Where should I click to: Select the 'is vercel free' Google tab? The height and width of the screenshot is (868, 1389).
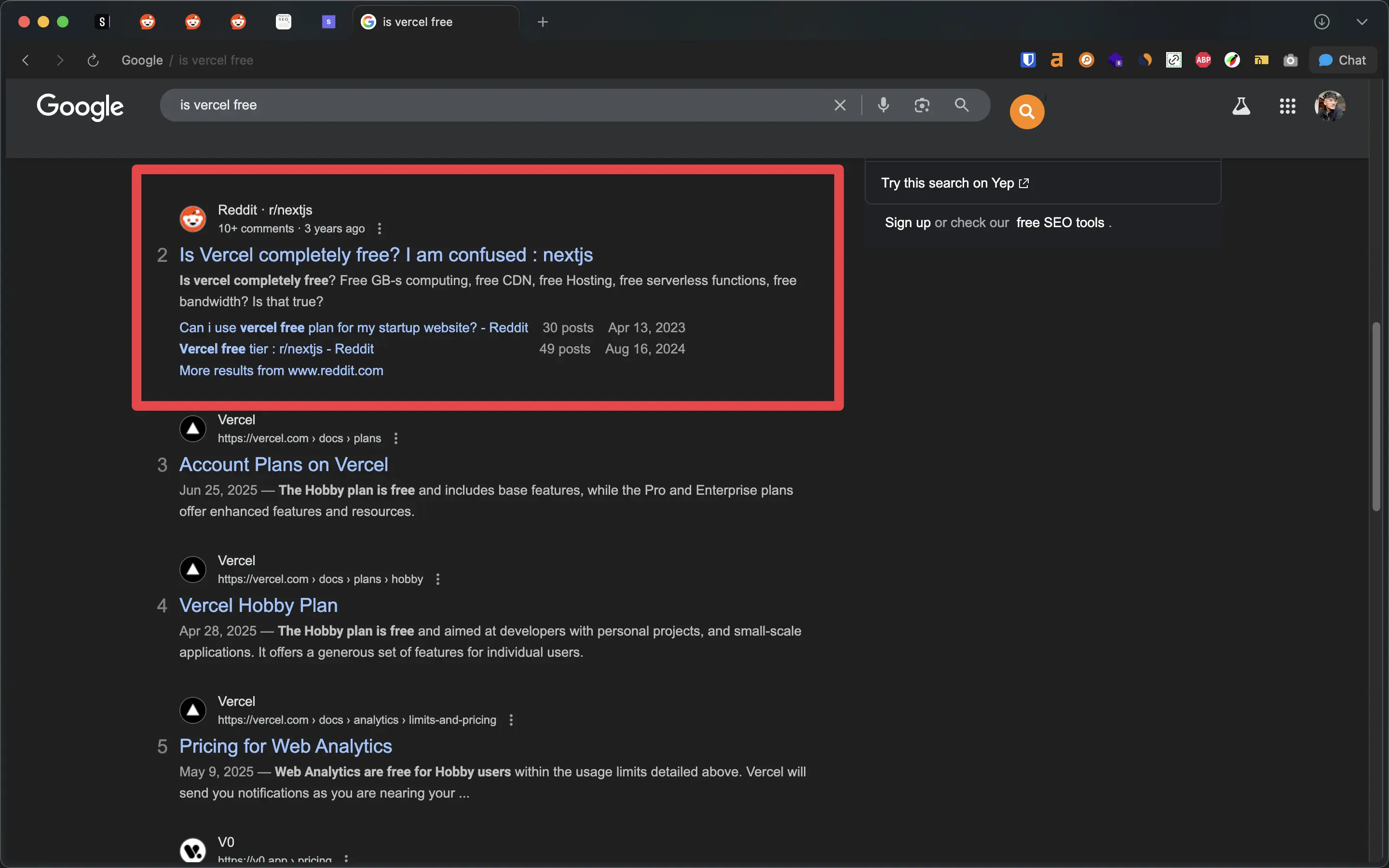tap(436, 22)
